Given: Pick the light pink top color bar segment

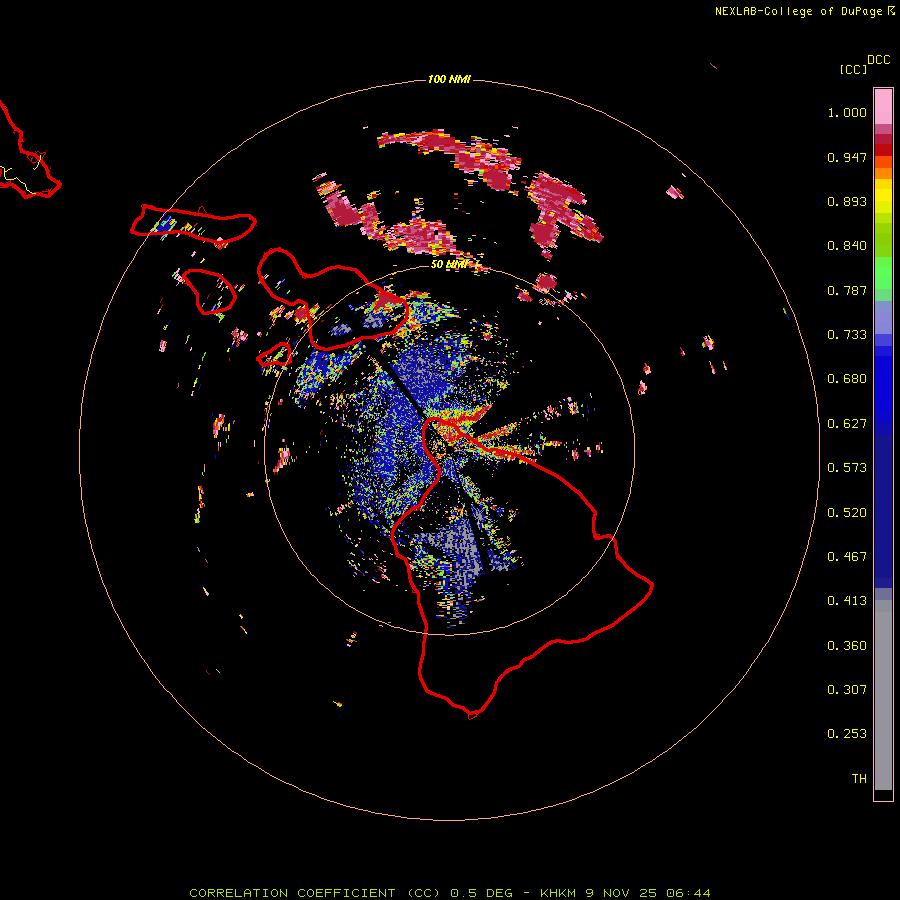Looking at the screenshot, I should click(883, 106).
